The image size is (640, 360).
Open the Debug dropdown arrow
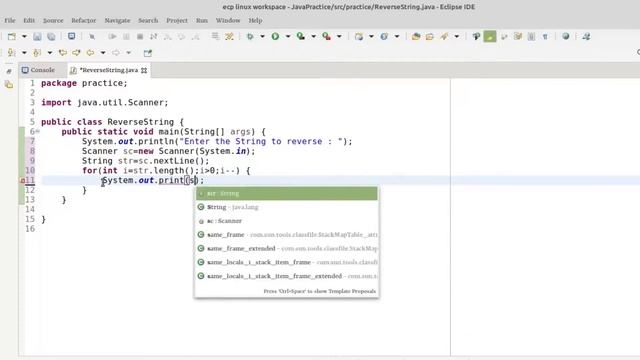pyautogui.click(x=262, y=37)
